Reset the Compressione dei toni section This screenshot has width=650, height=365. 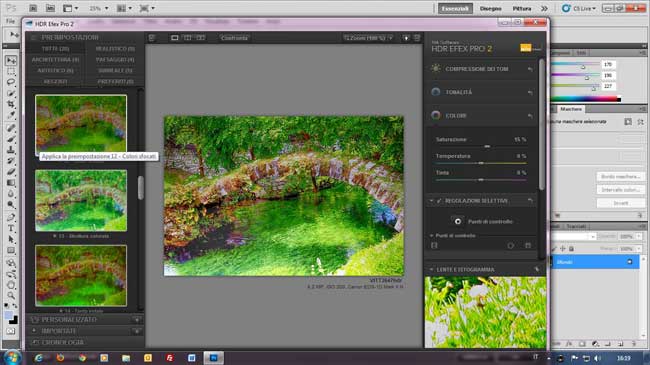(x=530, y=69)
